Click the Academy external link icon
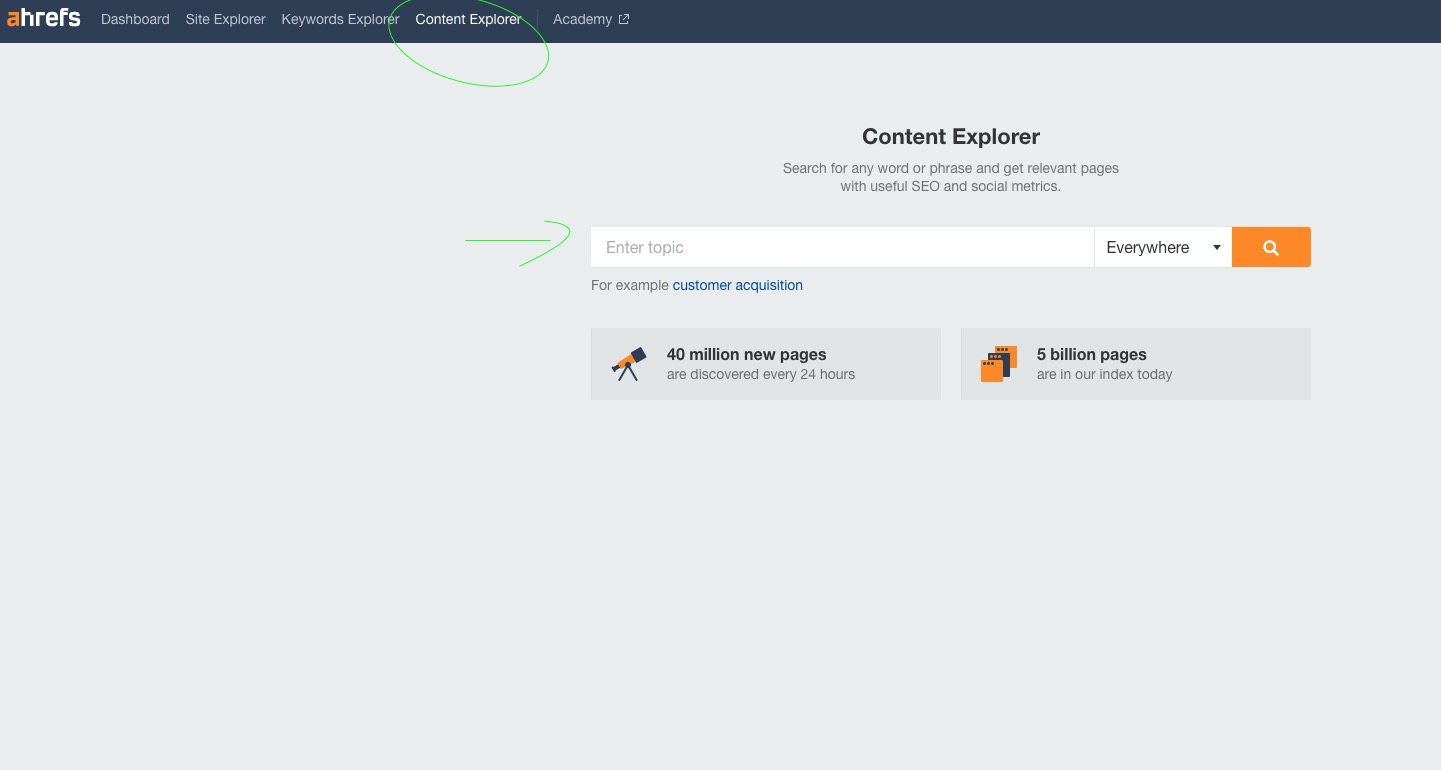 coord(624,19)
